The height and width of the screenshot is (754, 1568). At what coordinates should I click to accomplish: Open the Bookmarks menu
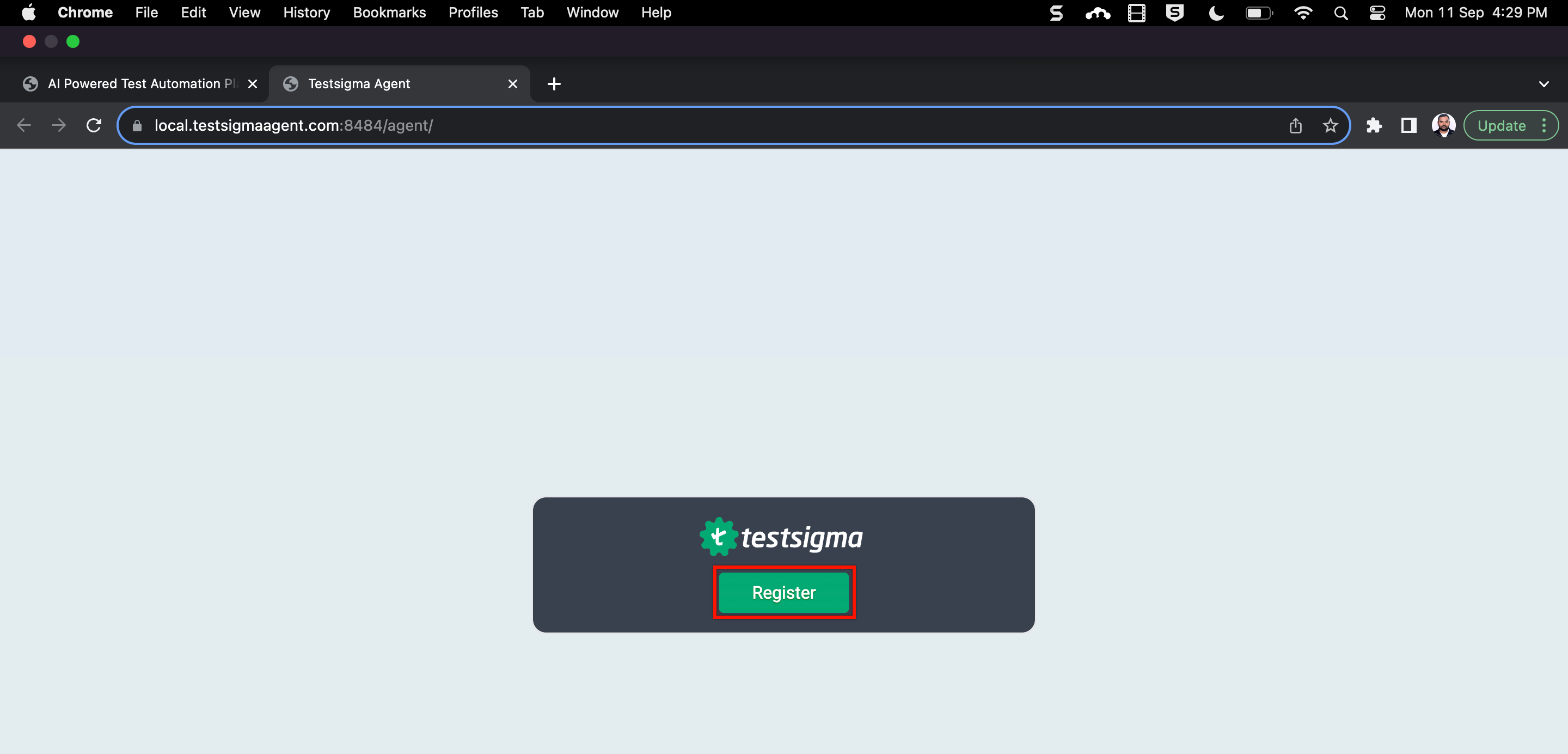click(390, 12)
